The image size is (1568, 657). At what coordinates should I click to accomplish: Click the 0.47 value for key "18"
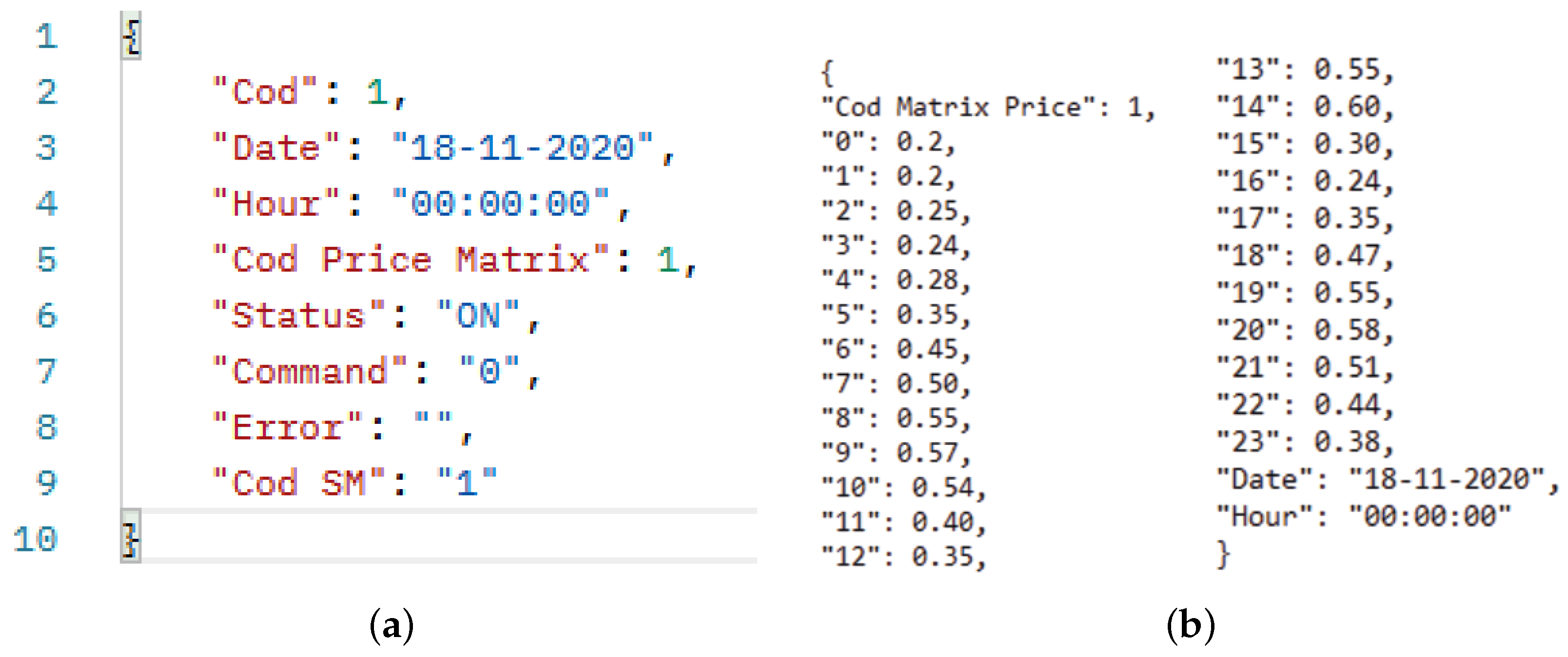click(x=1346, y=256)
